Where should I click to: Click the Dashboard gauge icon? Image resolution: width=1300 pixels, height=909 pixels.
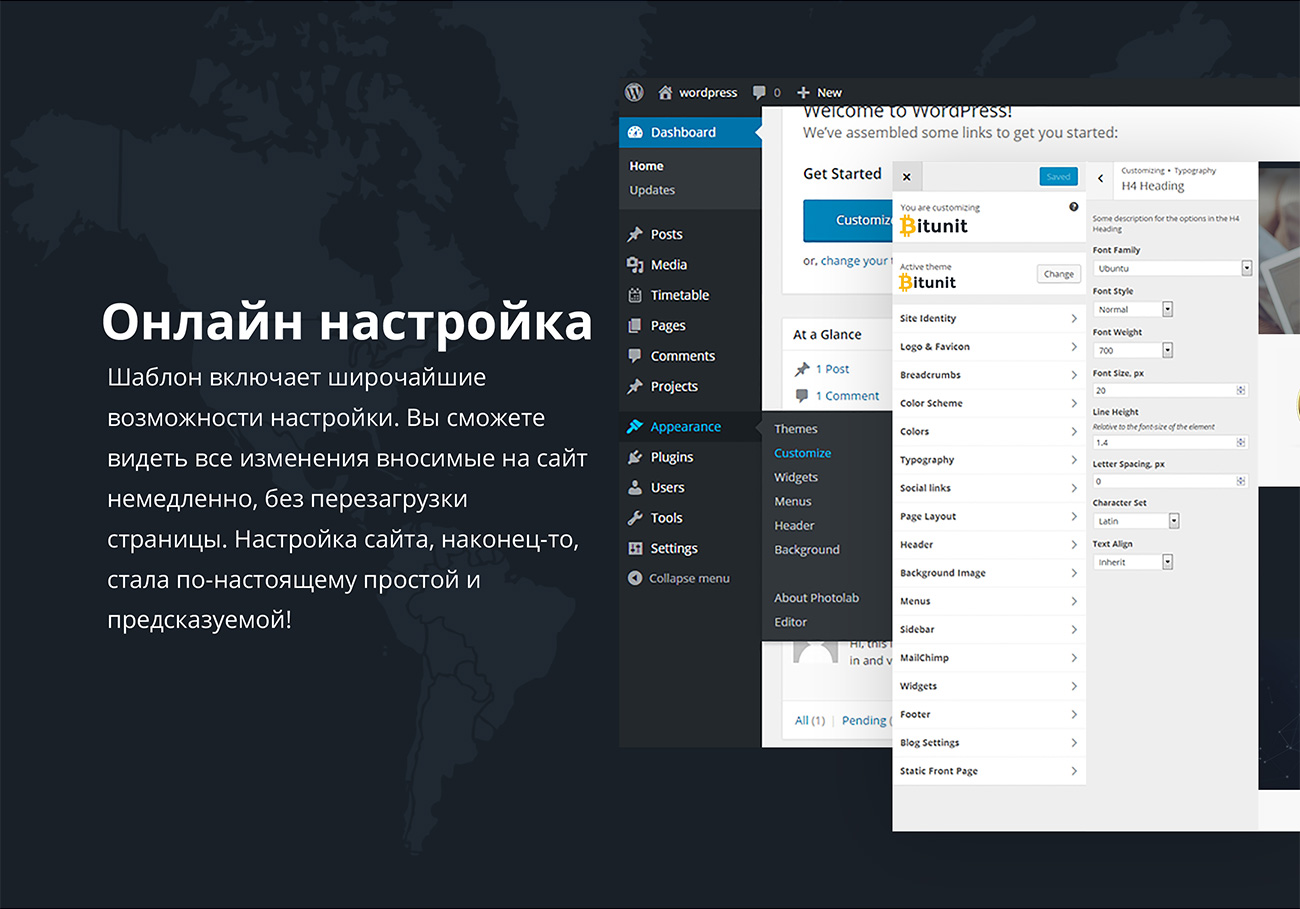pos(634,132)
